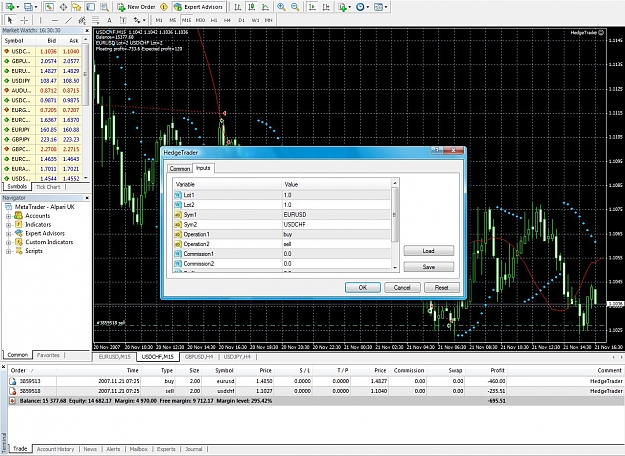Open the new chart icon
625x456 pixels.
10,7
